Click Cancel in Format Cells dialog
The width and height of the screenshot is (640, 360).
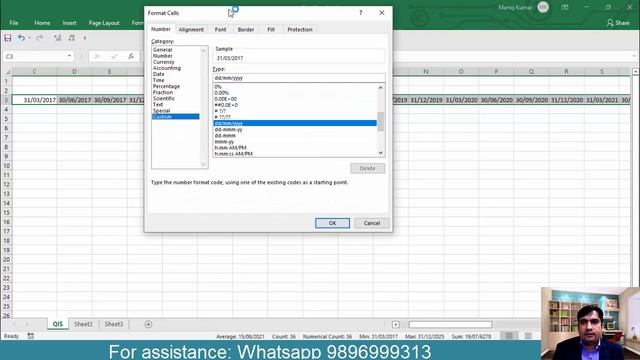(372, 223)
